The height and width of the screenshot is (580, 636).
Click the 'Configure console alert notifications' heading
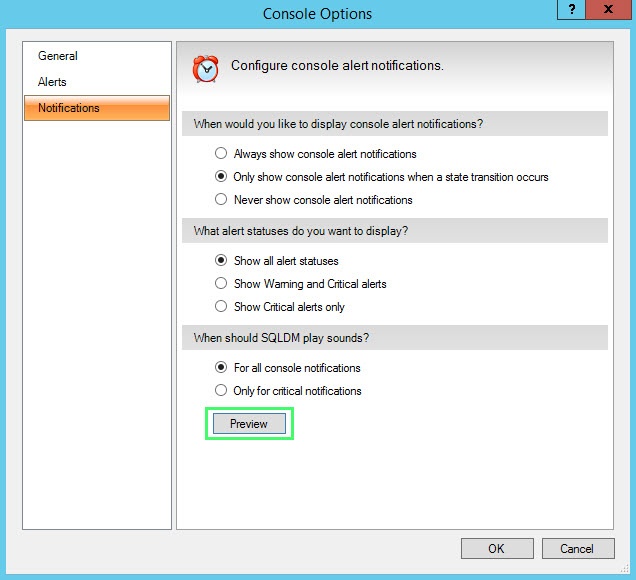click(x=337, y=66)
